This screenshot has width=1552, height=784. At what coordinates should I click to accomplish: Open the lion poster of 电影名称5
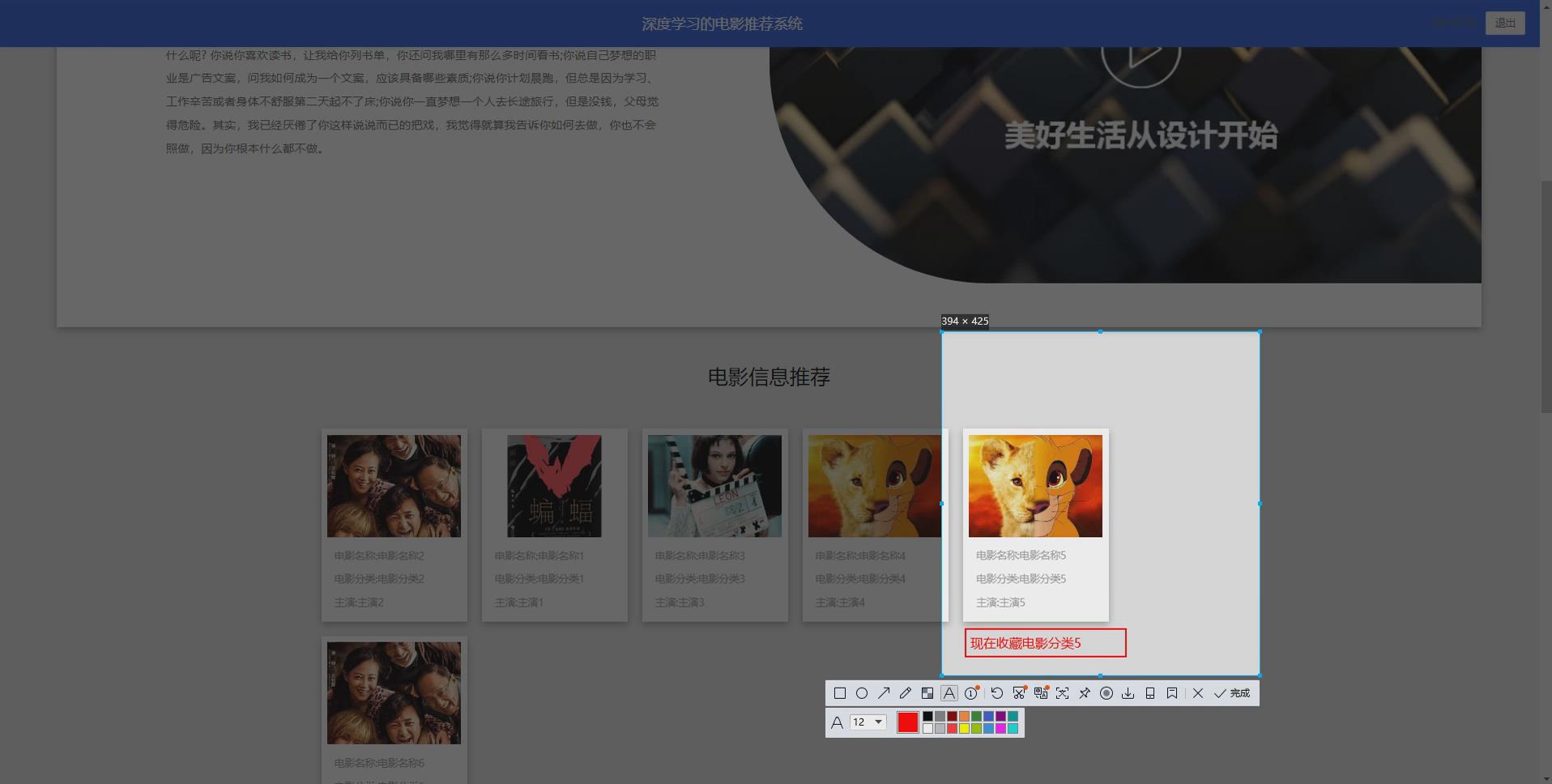pos(1035,486)
